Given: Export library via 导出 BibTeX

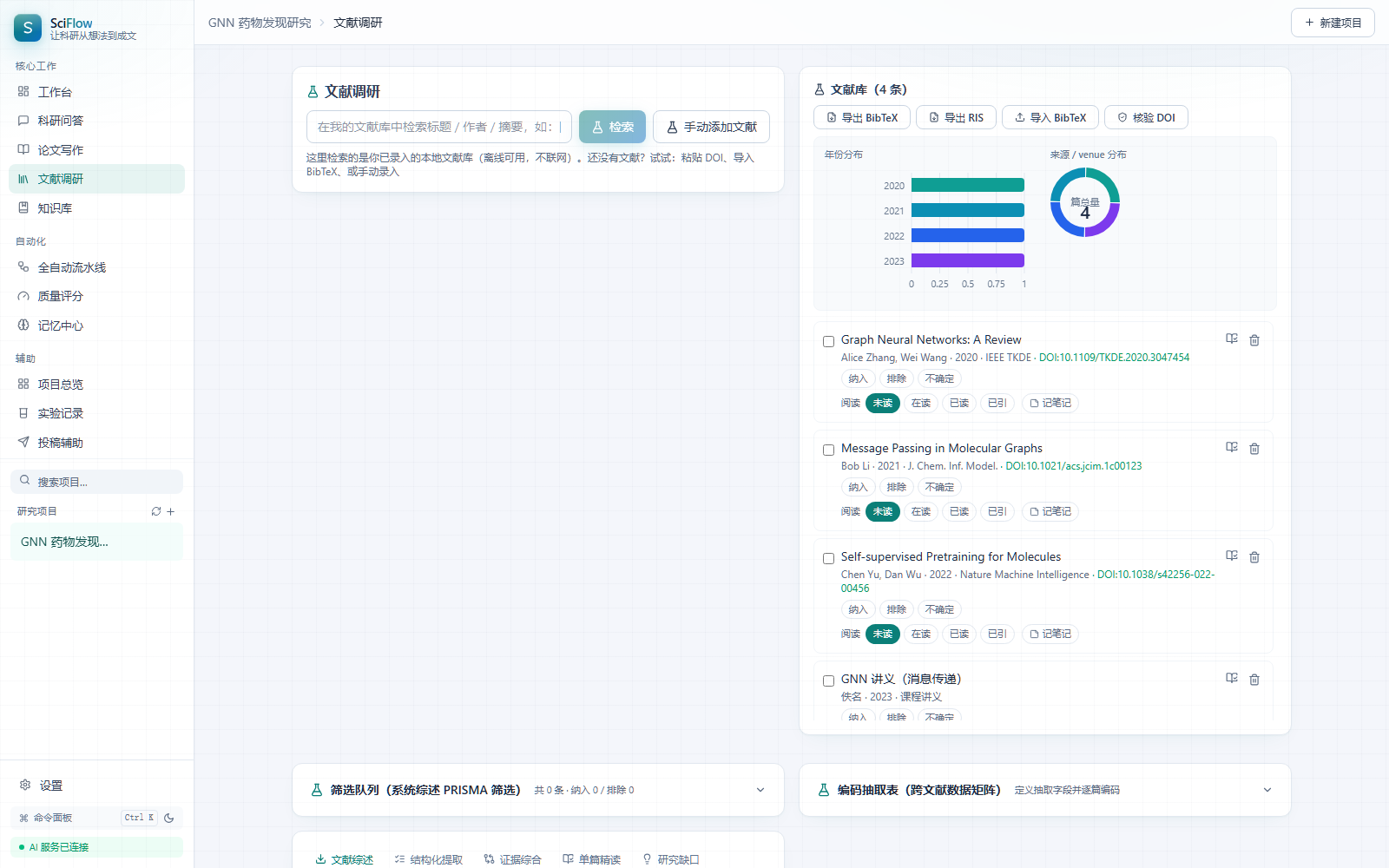Looking at the screenshot, I should (862, 117).
